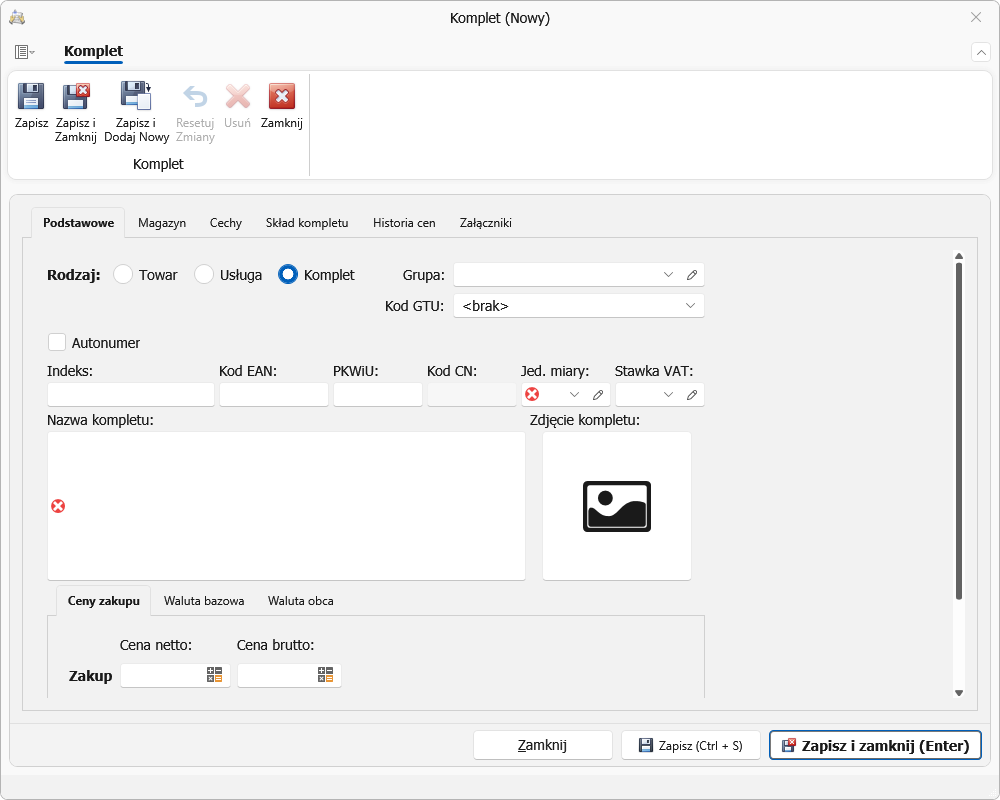Switch to the Waluta bazowa tab

pyautogui.click(x=204, y=601)
